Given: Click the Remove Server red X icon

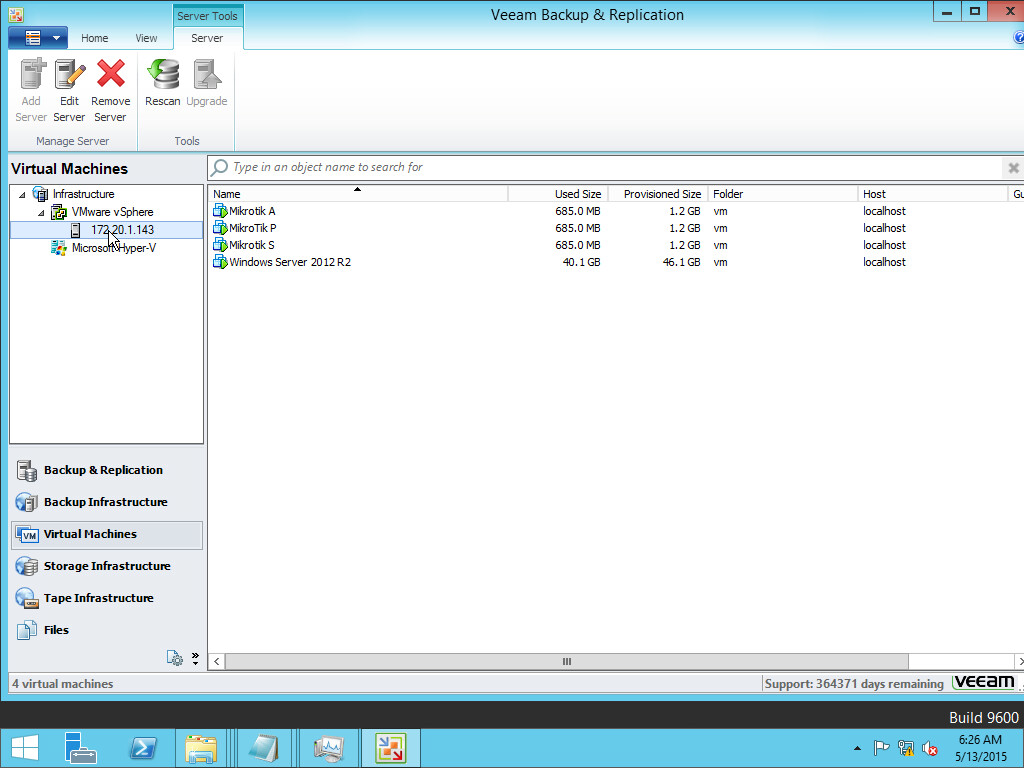Looking at the screenshot, I should click(x=110, y=74).
